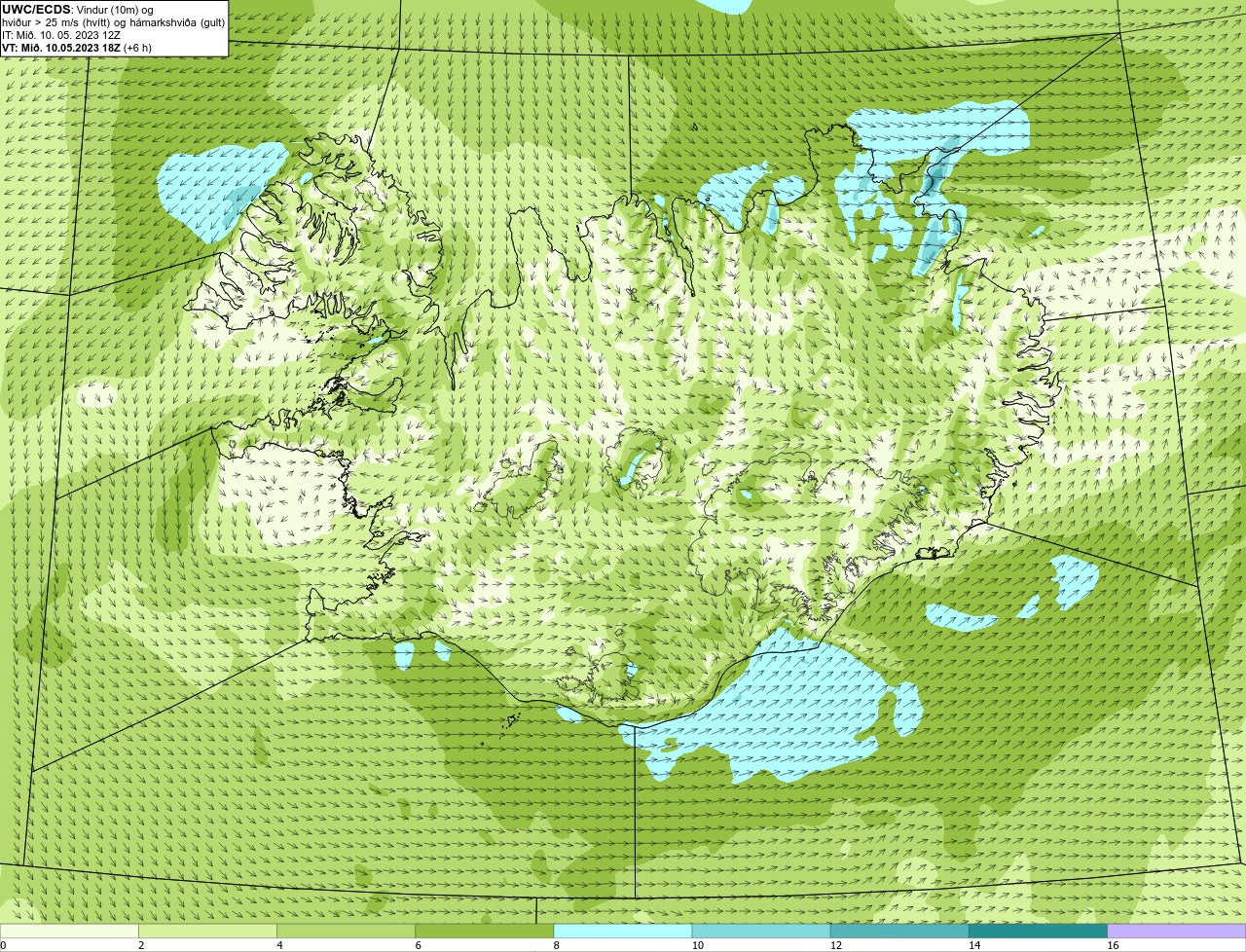Click the scale label "2"
Screen dimensions: 1246x952
[141, 945]
